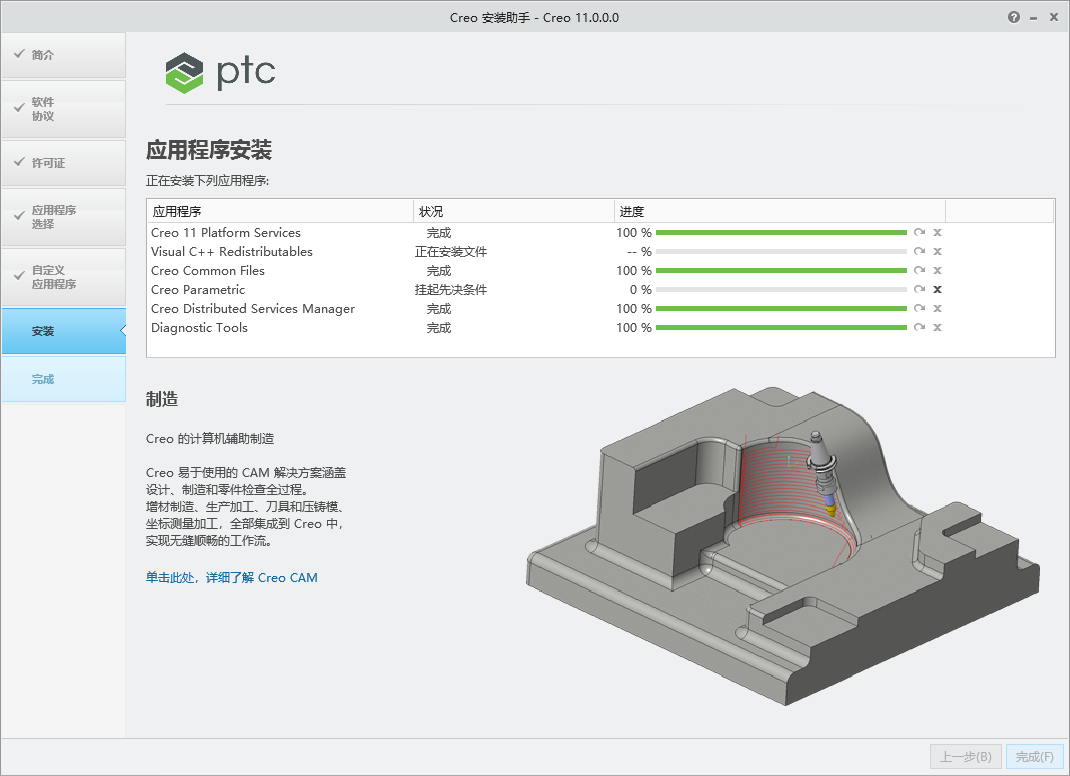Retry the Creo Common Files installation
1070x776 pixels.
coord(919,270)
